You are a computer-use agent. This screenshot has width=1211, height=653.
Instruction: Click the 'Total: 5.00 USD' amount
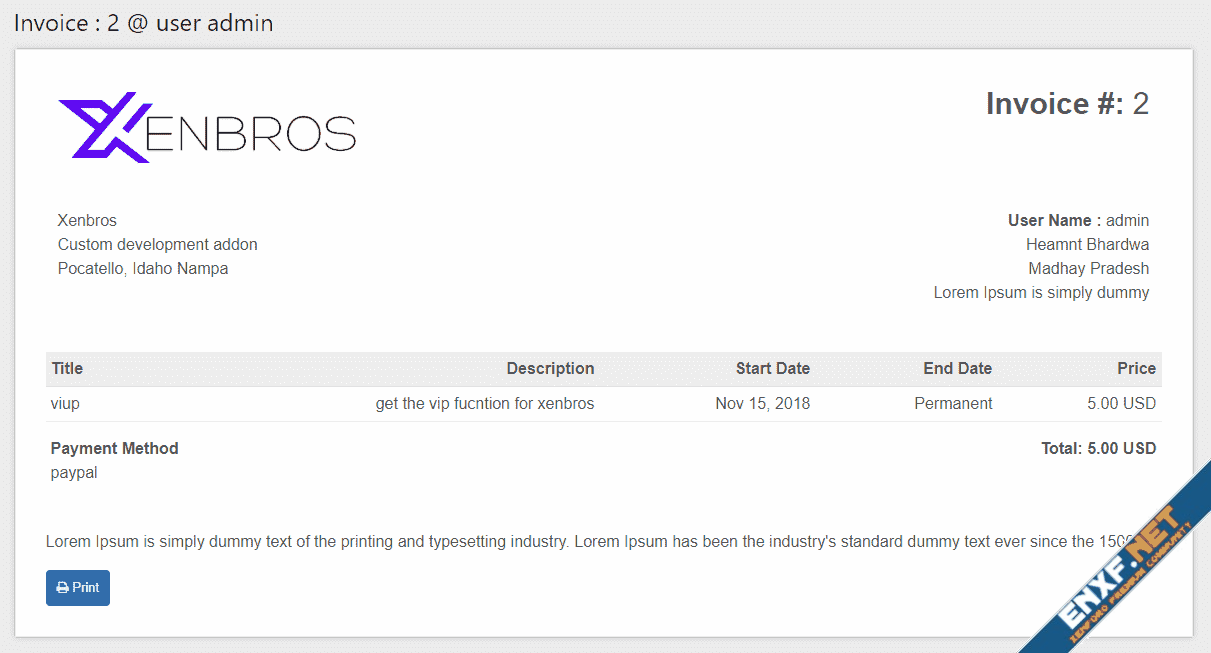1098,449
